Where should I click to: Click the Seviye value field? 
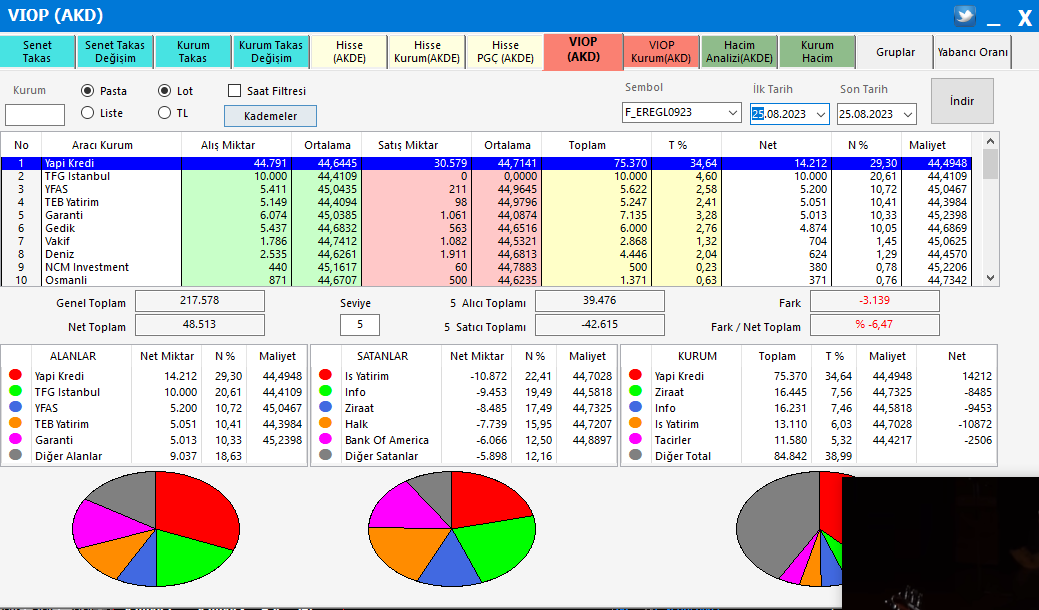coord(360,325)
